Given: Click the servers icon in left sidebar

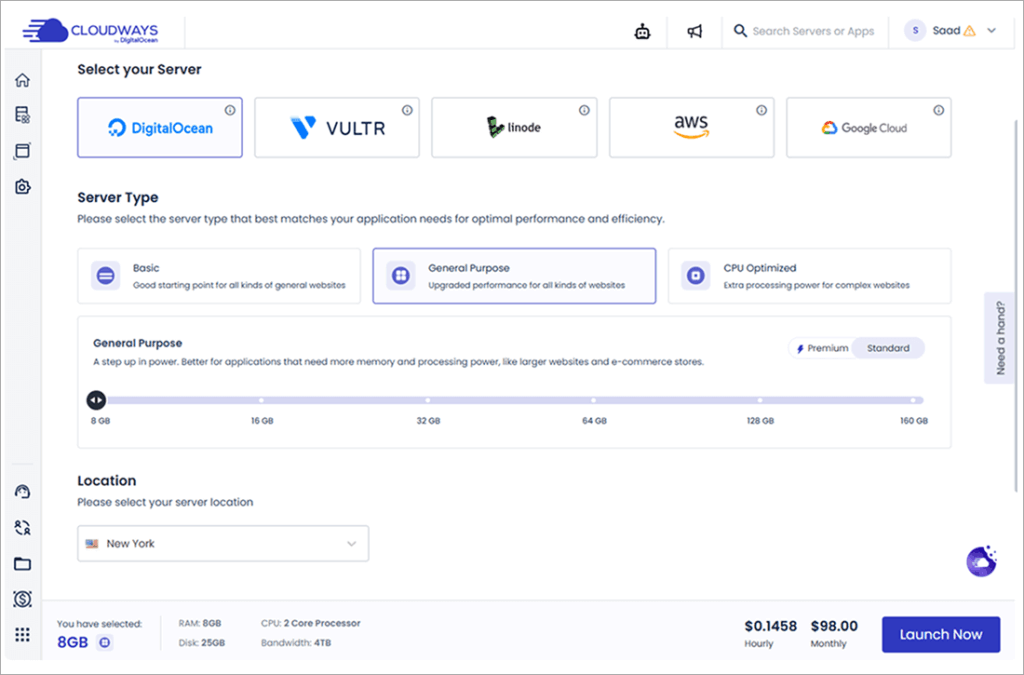Looking at the screenshot, I should click(x=22, y=116).
